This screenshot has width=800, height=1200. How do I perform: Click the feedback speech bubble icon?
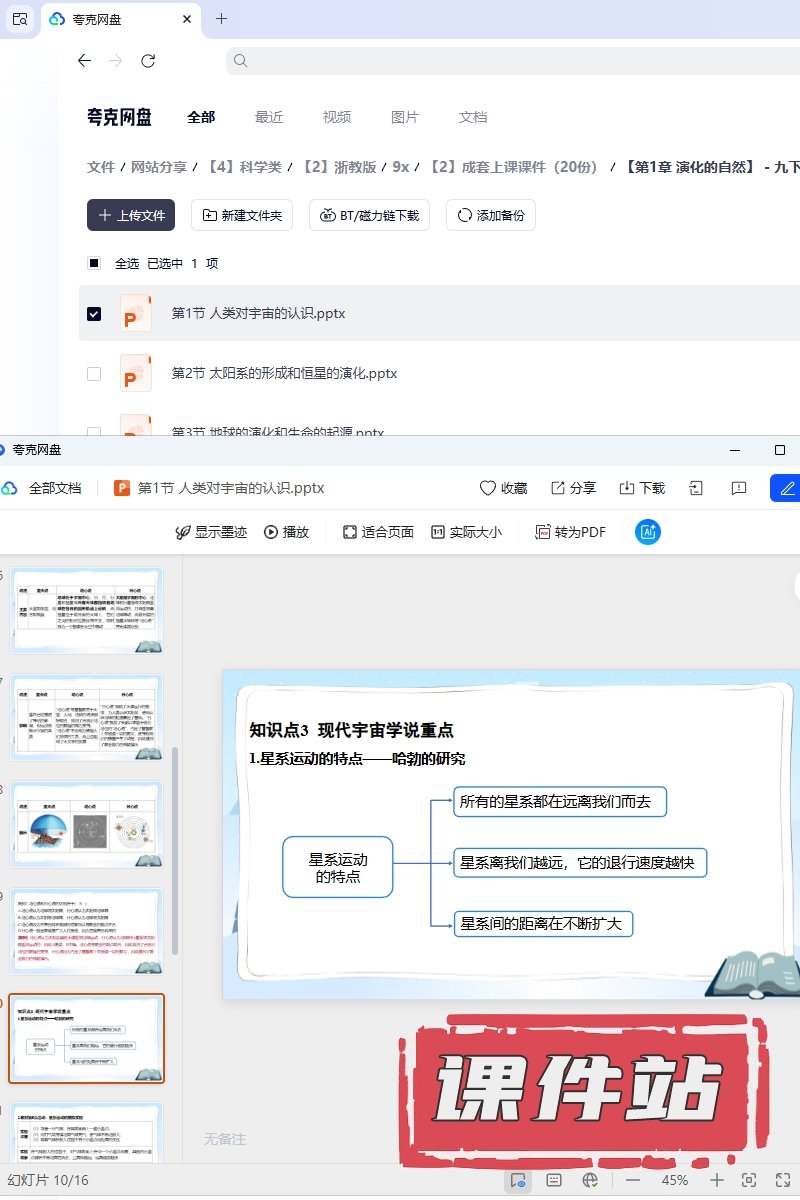pyautogui.click(x=739, y=488)
